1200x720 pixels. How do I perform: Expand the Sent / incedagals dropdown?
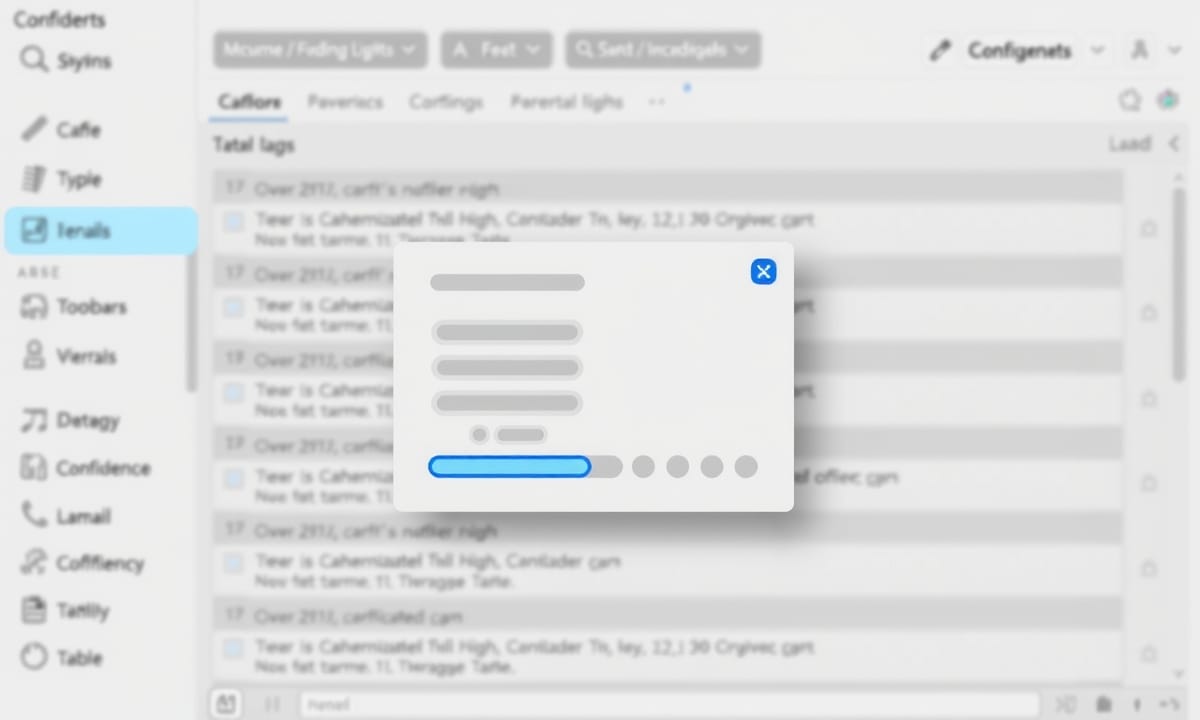662,49
